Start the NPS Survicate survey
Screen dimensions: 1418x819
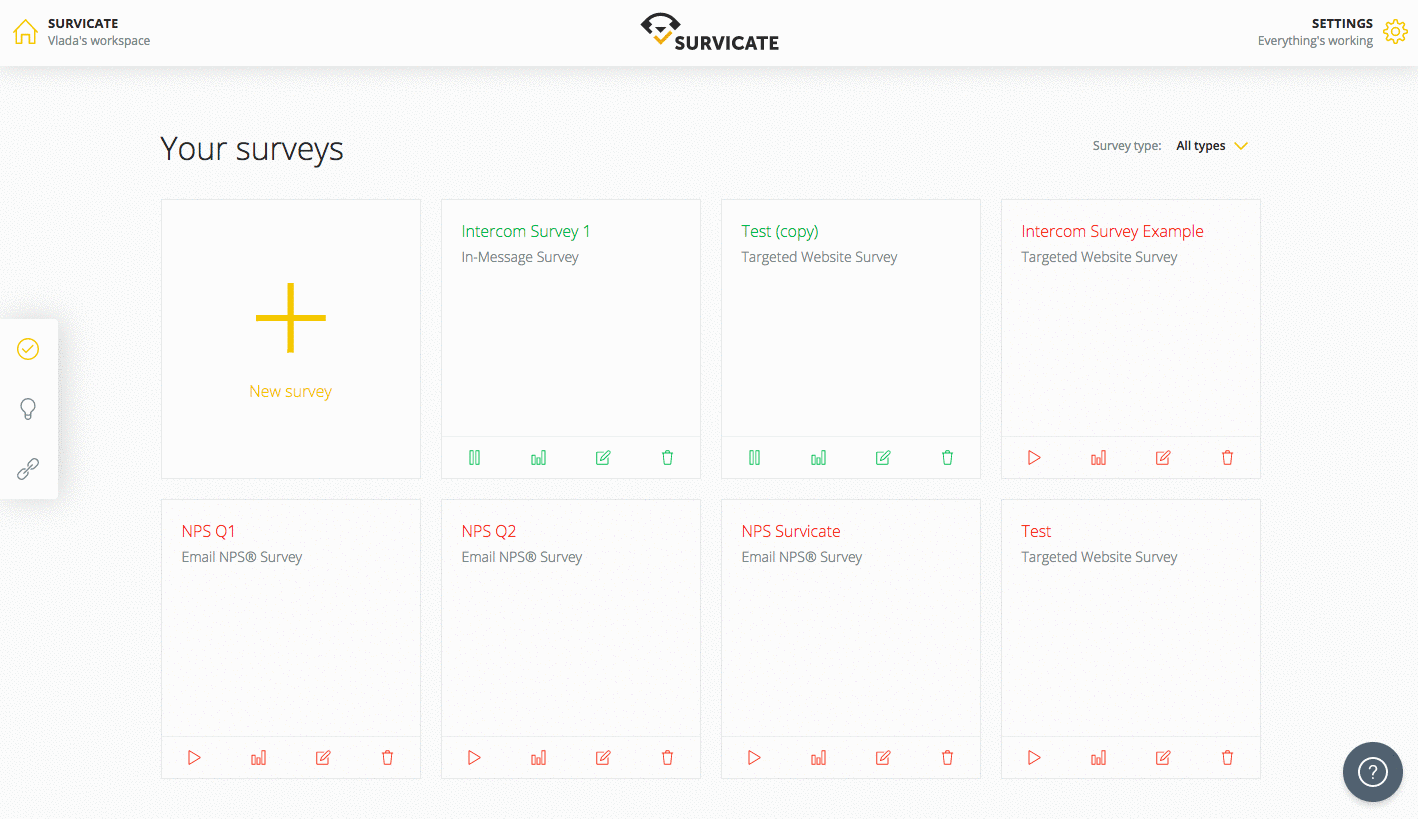point(755,758)
